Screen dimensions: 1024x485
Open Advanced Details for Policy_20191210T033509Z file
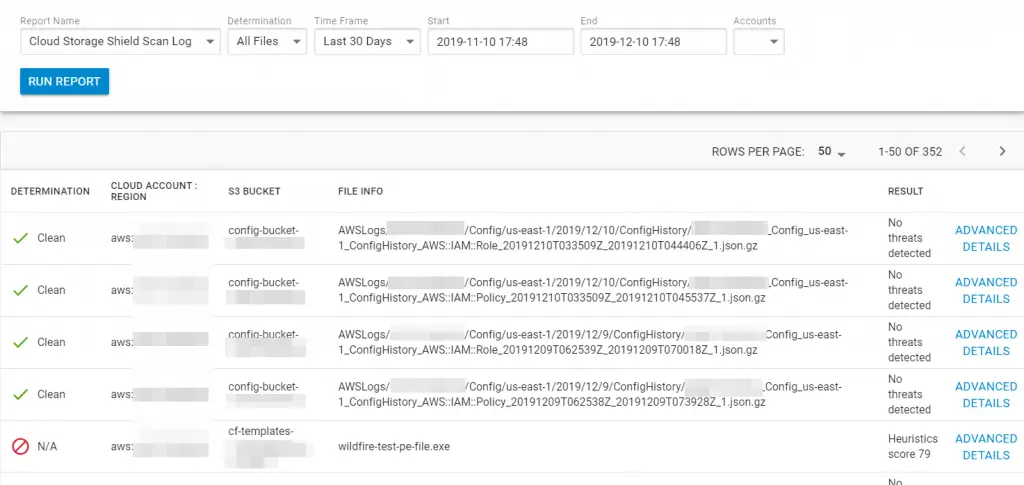pos(986,290)
